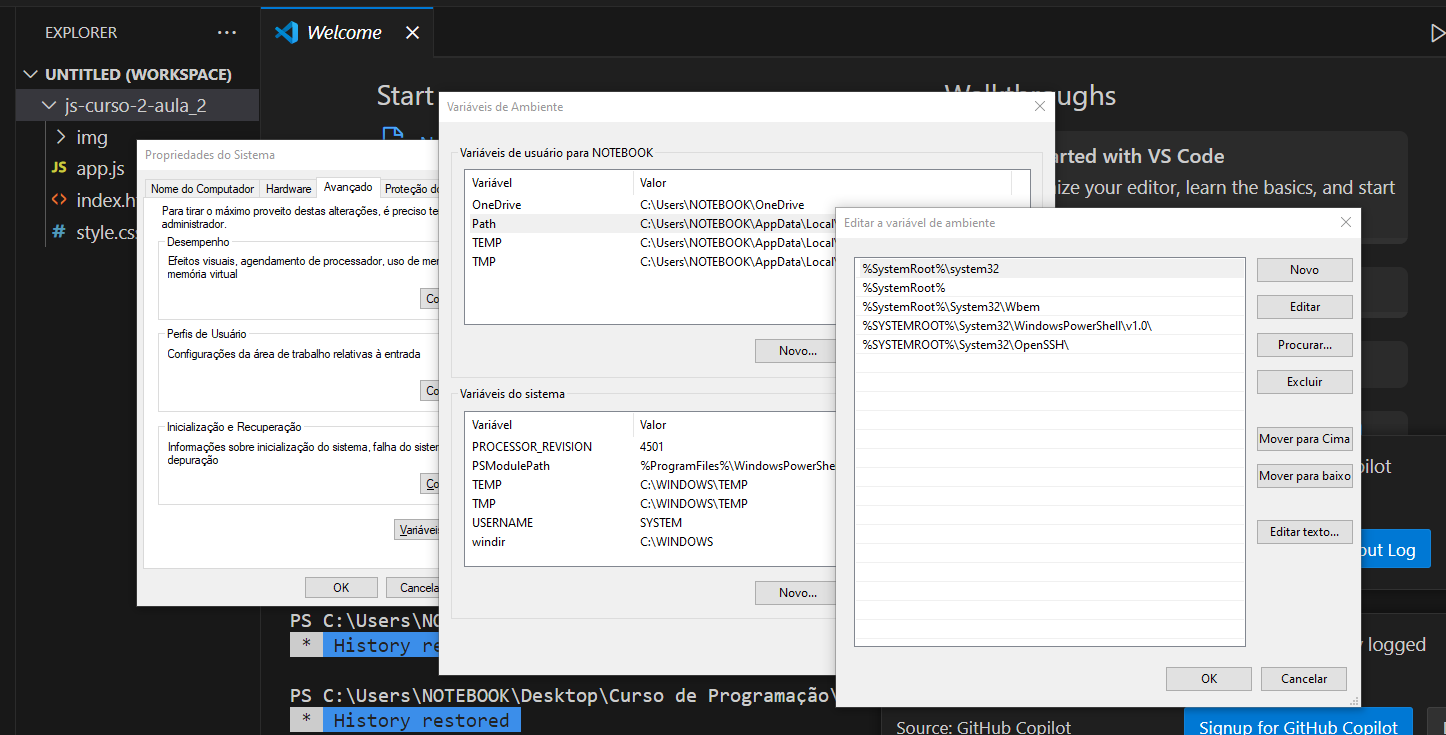Confirm with OK in edit variable dialog
1446x735 pixels.
[x=1209, y=679]
